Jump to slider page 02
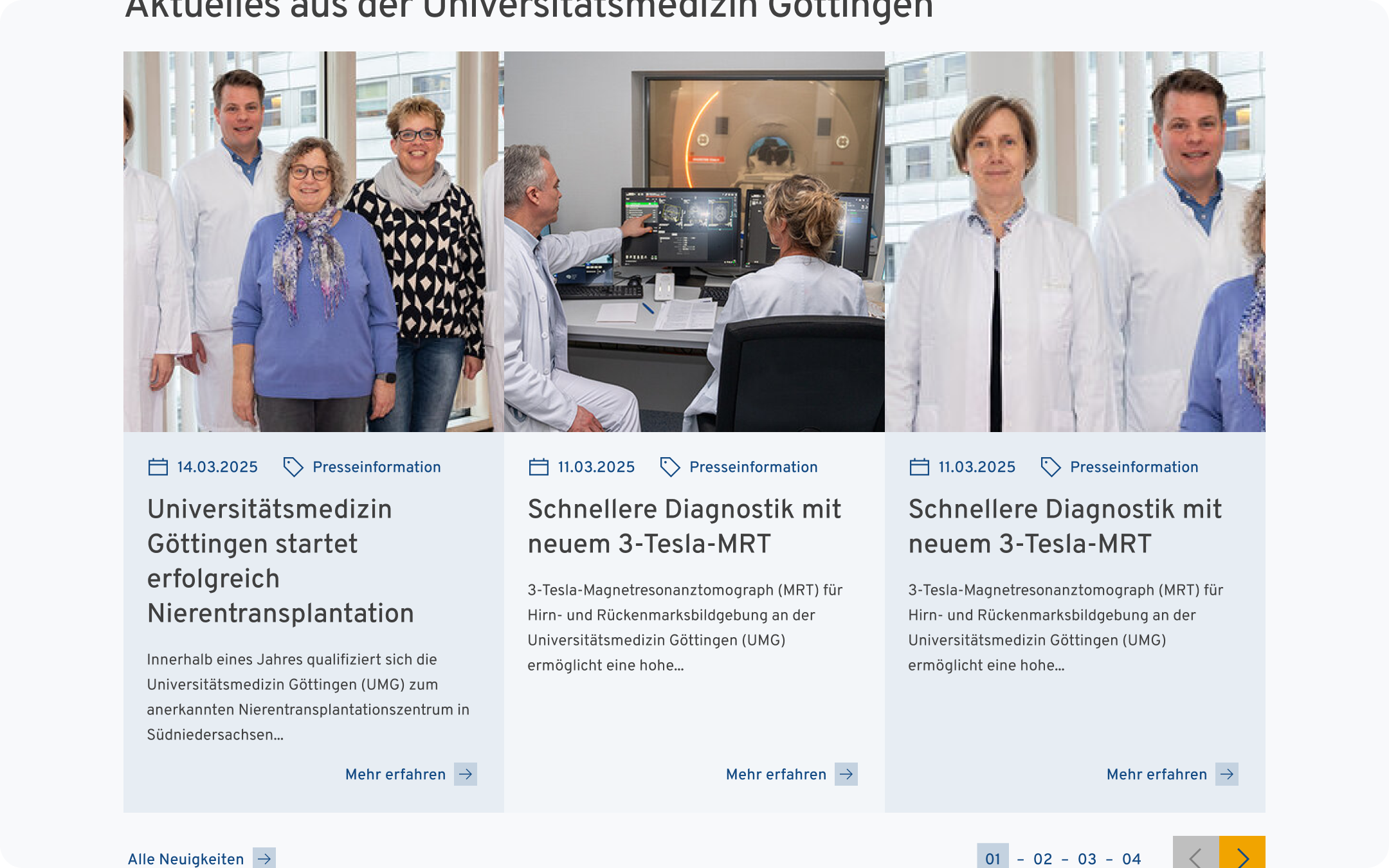1389x868 pixels. point(1042,858)
